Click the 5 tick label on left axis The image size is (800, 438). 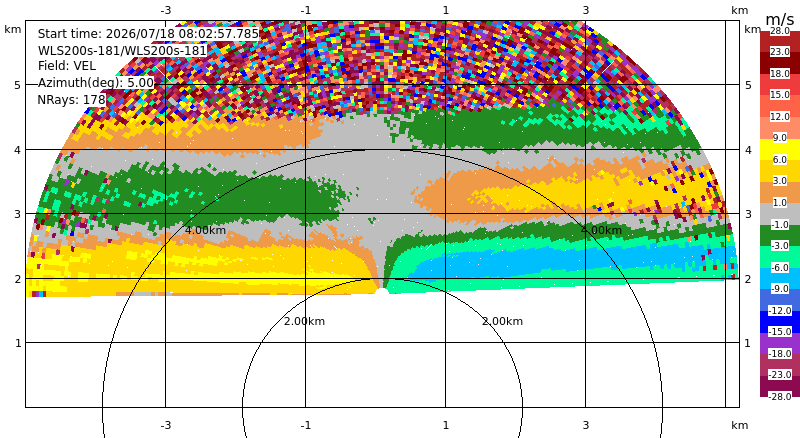18,85
